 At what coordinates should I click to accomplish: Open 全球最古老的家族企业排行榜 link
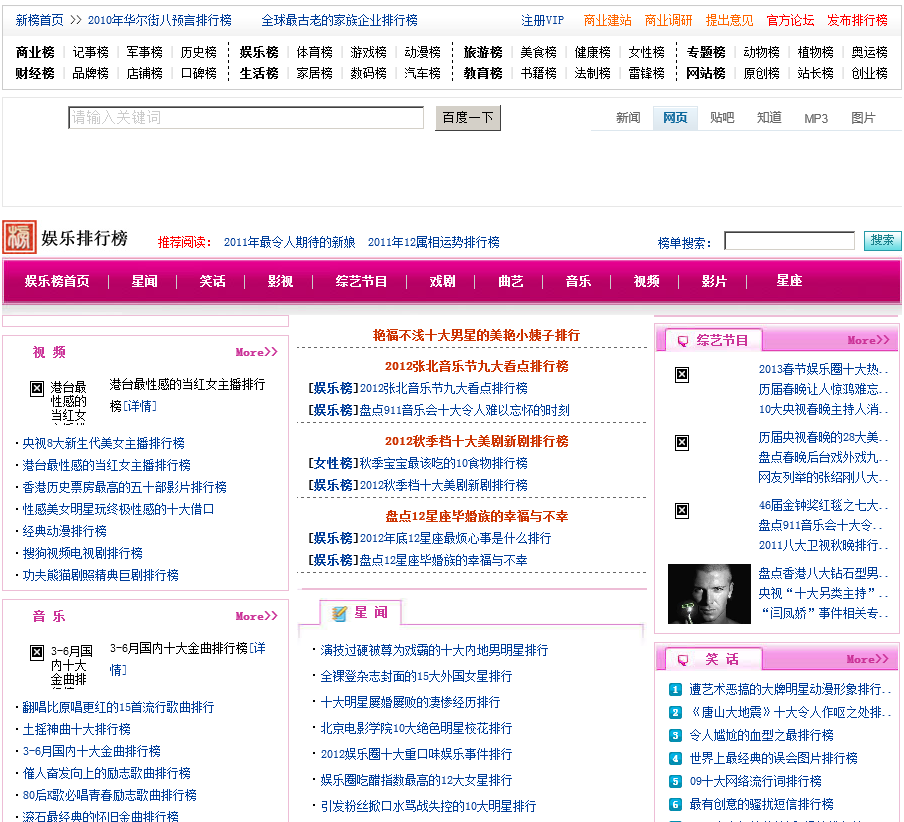[340, 21]
